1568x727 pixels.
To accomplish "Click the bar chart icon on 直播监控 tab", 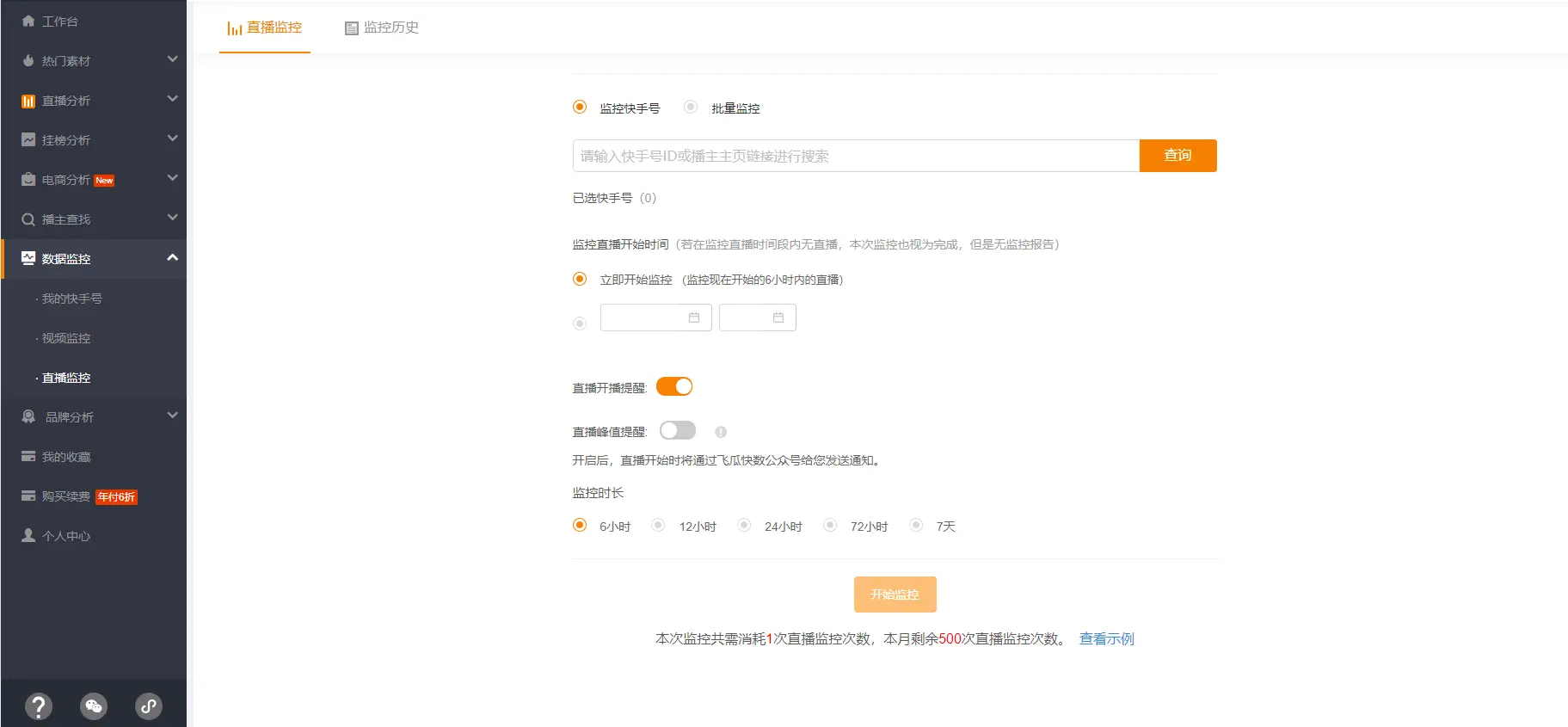I will pyautogui.click(x=234, y=28).
